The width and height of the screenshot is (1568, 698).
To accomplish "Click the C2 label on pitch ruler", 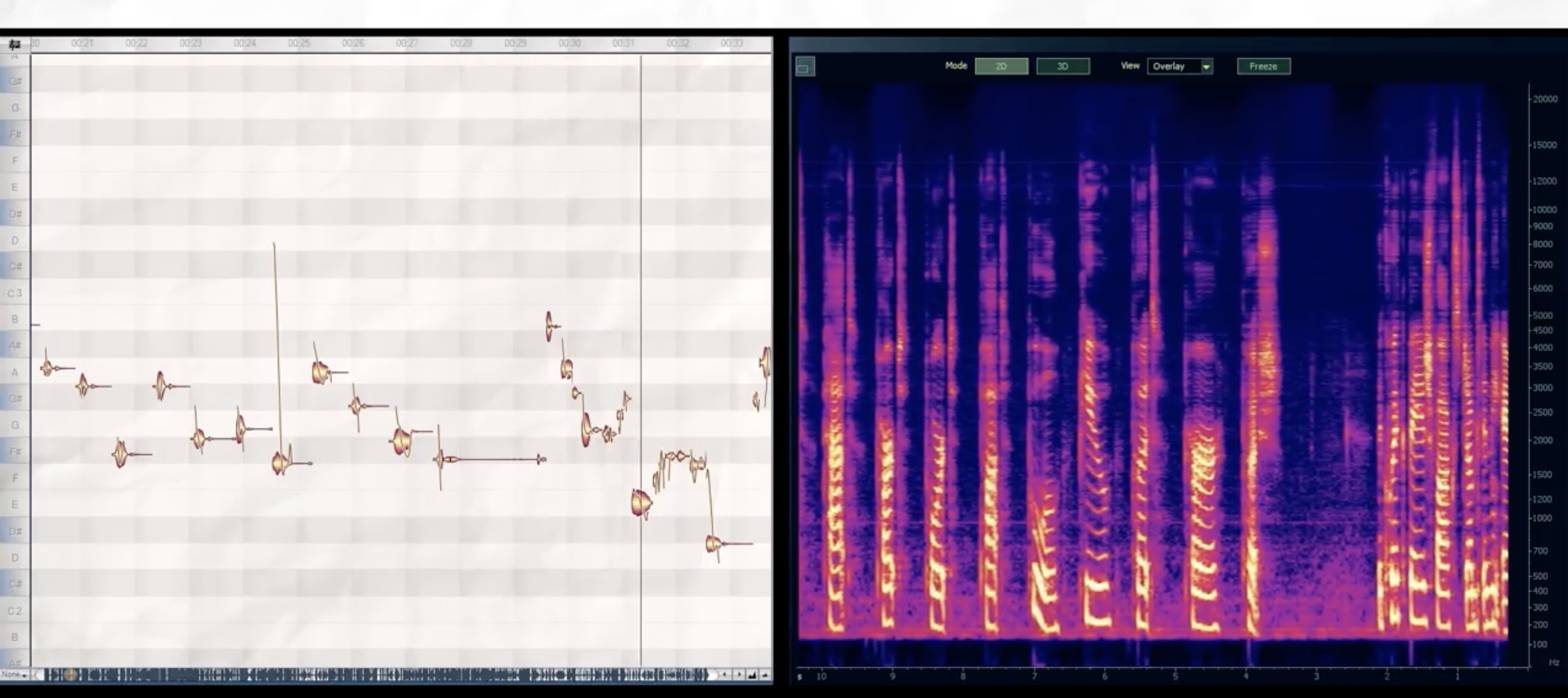I will click(x=14, y=611).
